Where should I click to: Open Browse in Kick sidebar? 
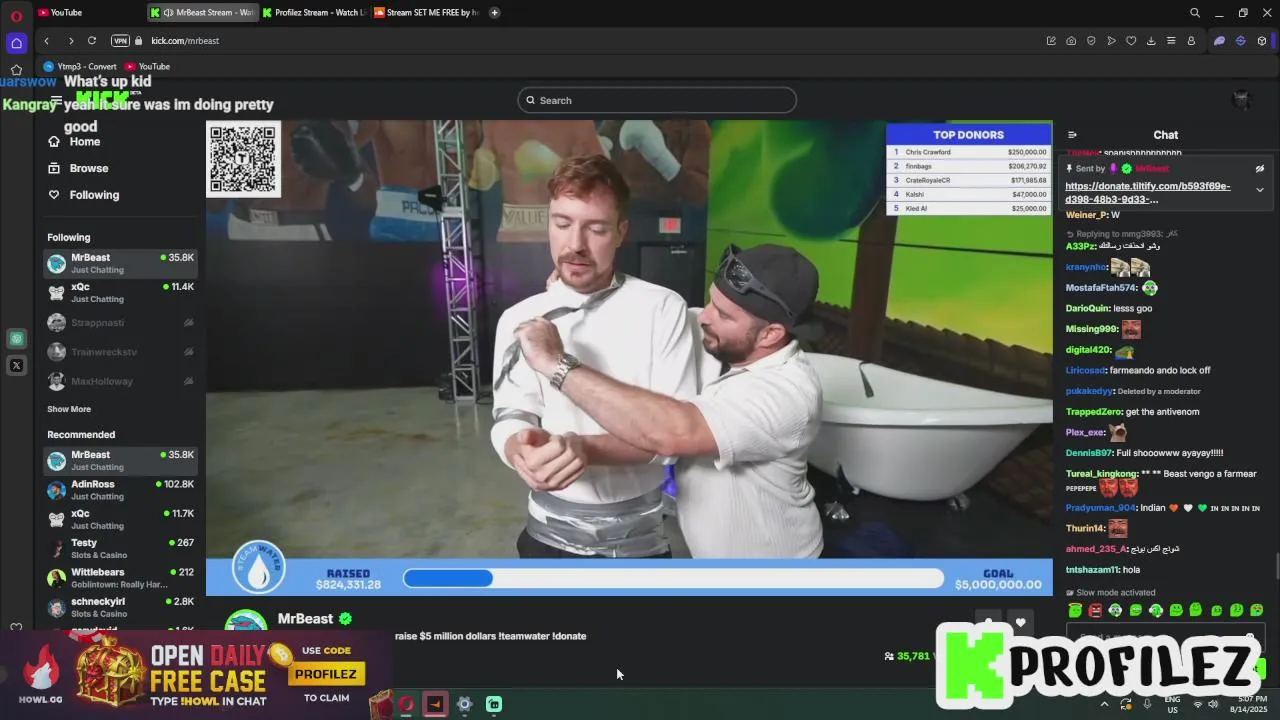pos(78,168)
